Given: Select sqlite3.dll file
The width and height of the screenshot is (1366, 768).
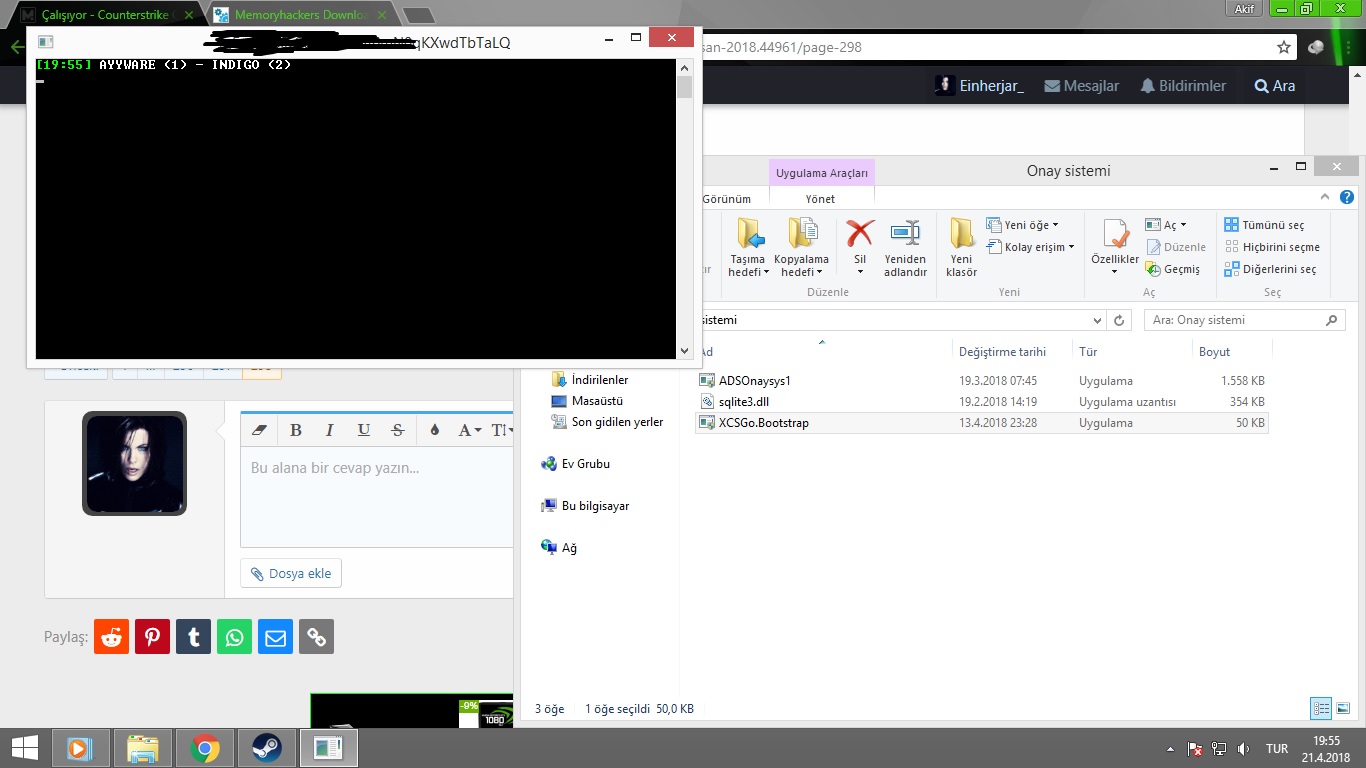Looking at the screenshot, I should click(744, 402).
